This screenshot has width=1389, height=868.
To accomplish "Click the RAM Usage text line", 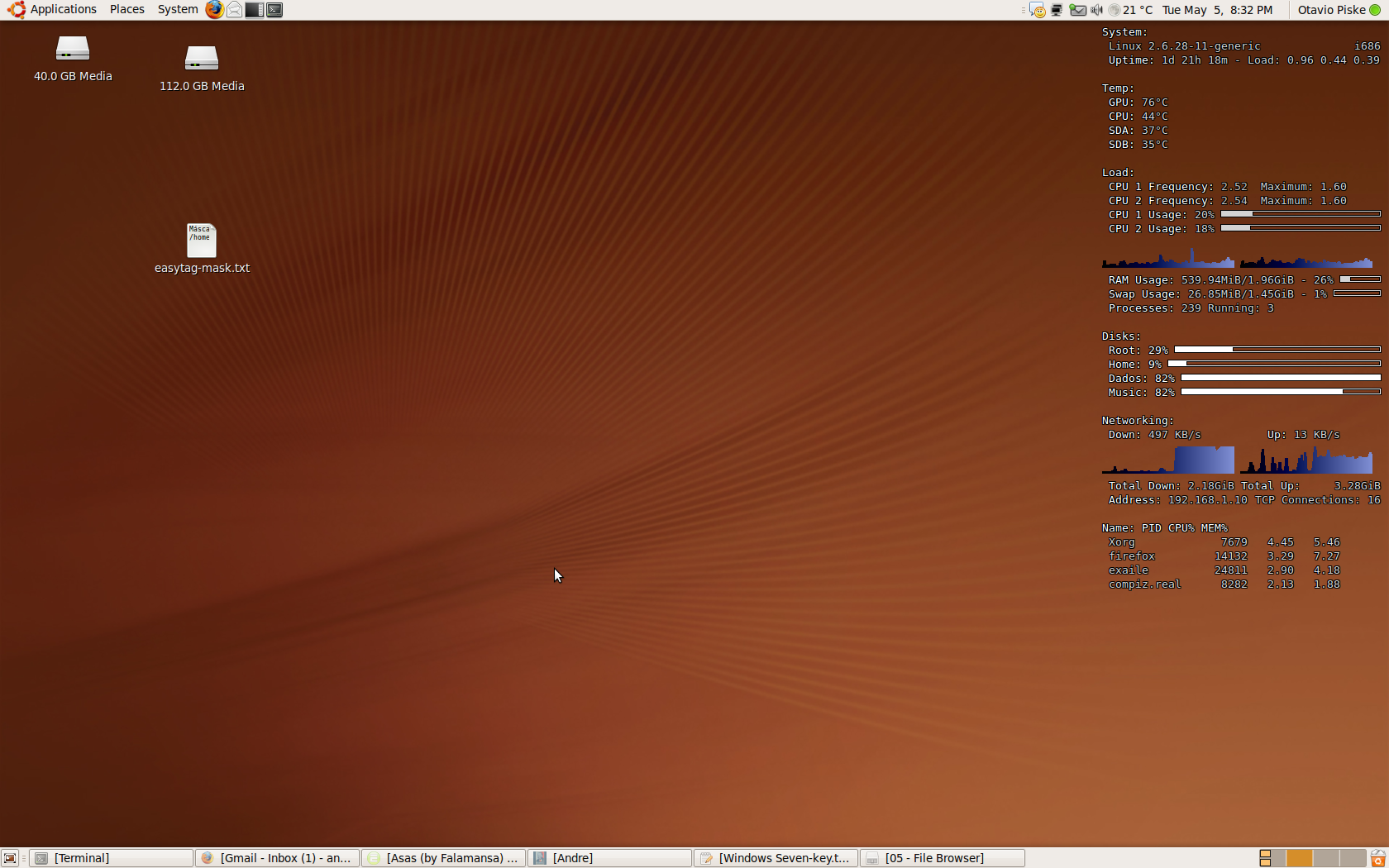I will coord(1220,280).
